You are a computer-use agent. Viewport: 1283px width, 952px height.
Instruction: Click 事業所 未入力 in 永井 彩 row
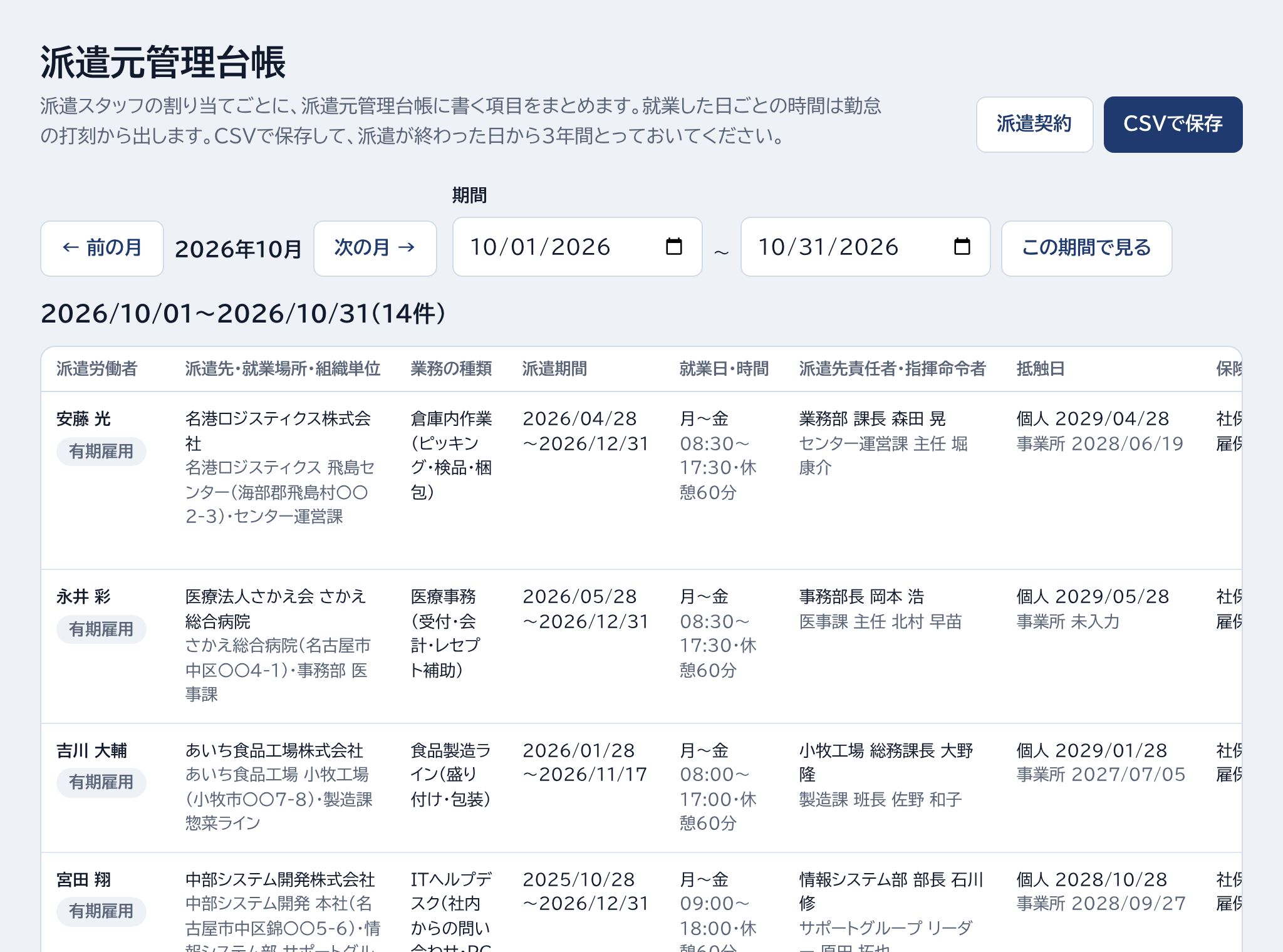tap(1068, 621)
